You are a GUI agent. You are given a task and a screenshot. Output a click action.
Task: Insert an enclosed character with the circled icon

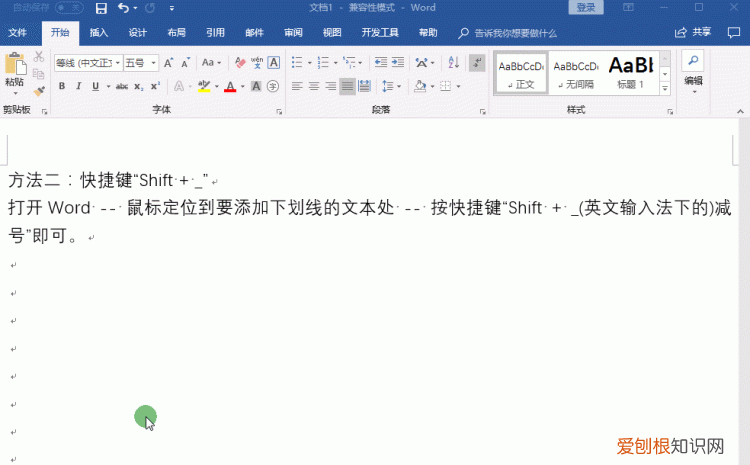coord(273,86)
